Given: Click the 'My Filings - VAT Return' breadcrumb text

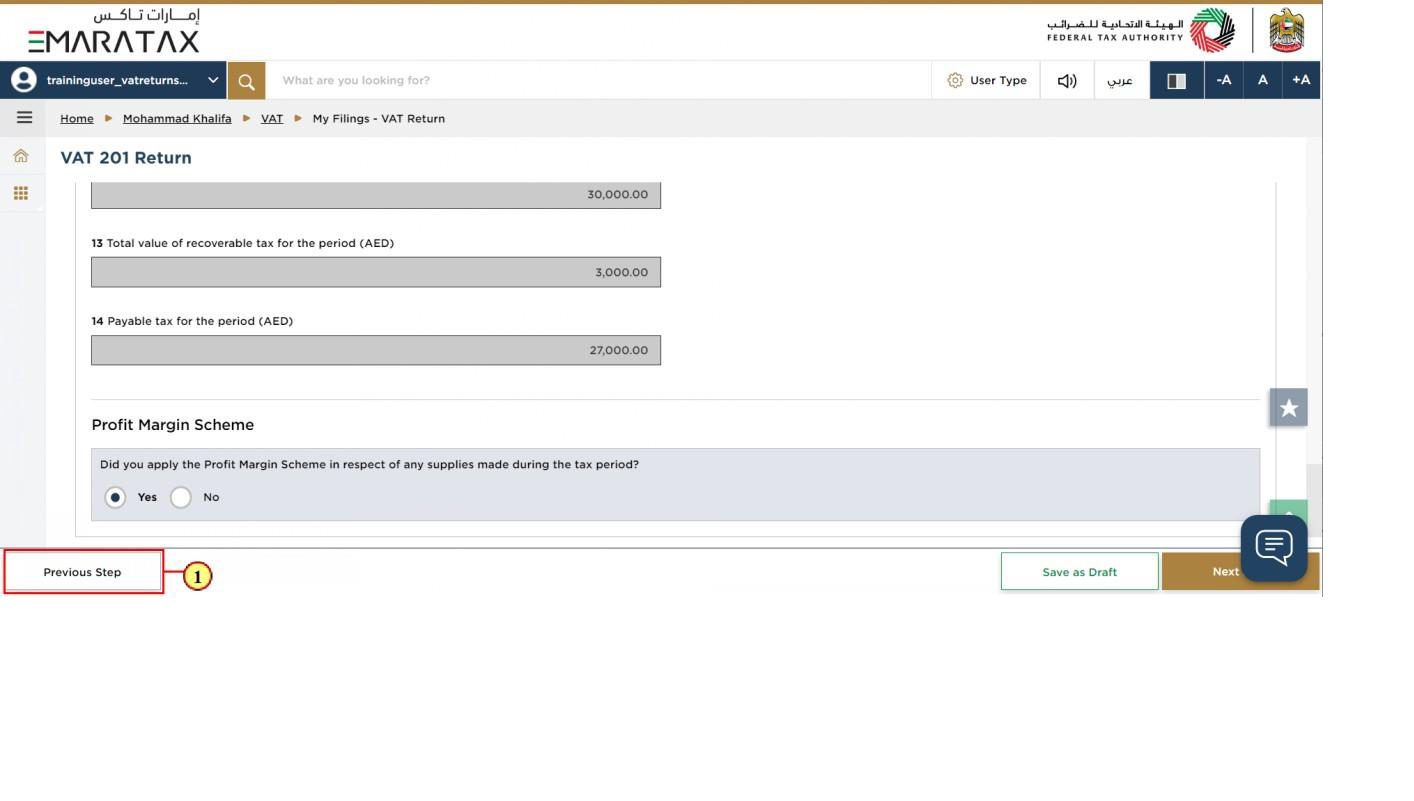Looking at the screenshot, I should tap(379, 118).
